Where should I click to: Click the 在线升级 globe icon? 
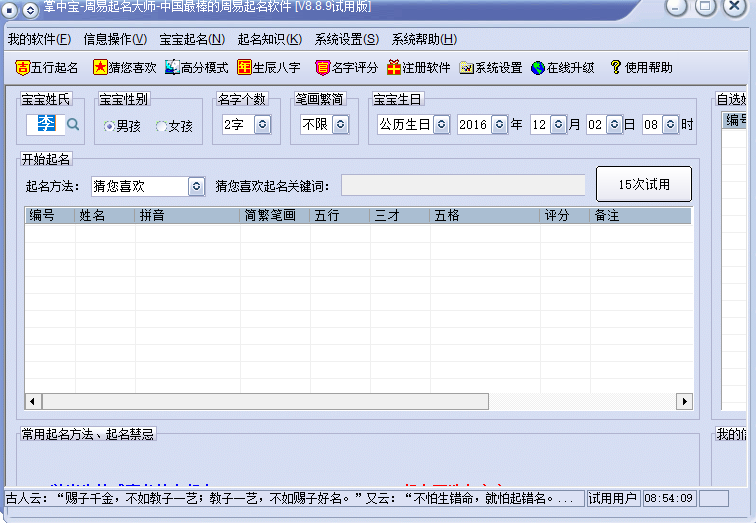538,68
